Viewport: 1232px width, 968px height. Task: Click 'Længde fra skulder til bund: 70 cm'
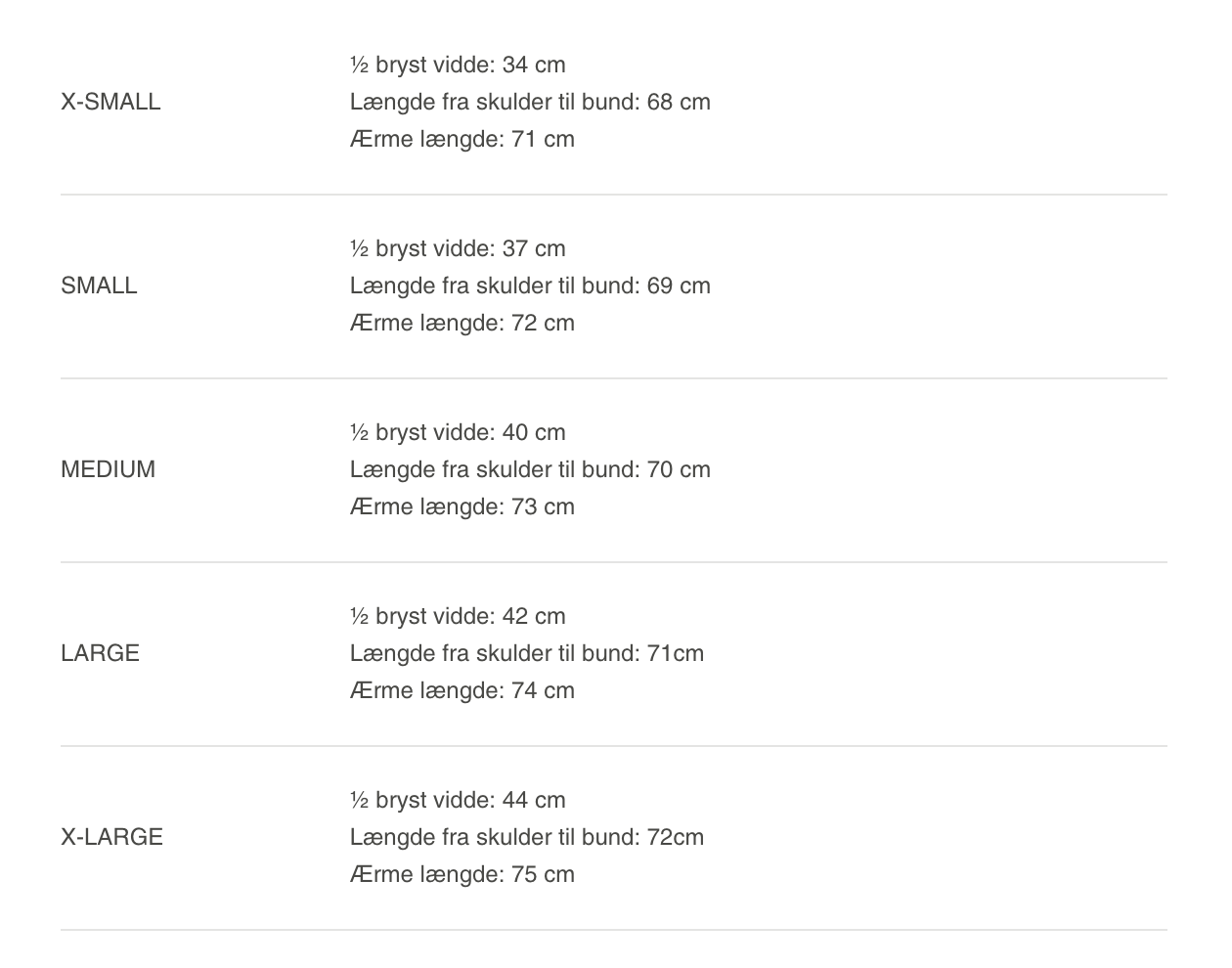click(530, 469)
